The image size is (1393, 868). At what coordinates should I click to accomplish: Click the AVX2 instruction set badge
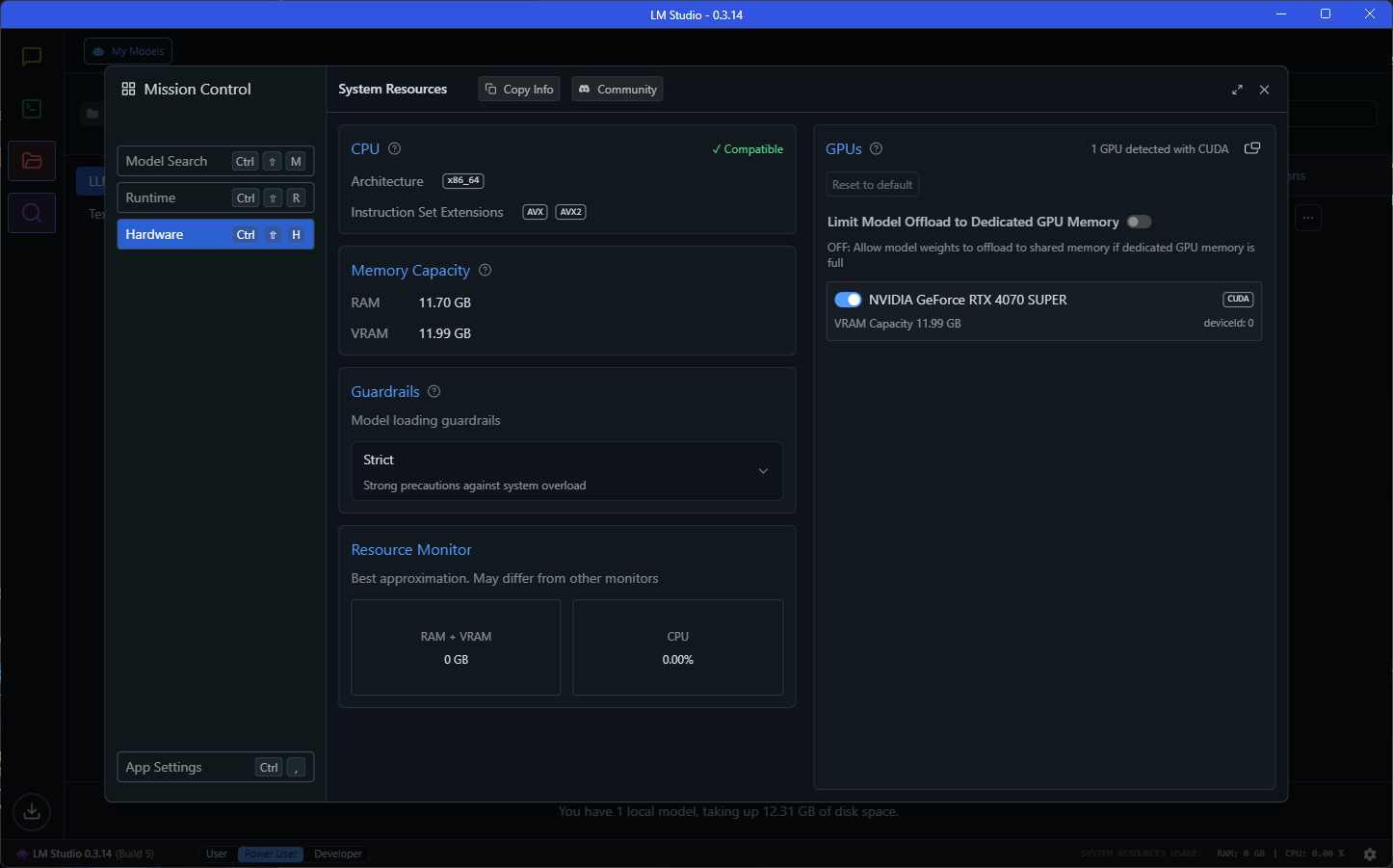tap(570, 212)
